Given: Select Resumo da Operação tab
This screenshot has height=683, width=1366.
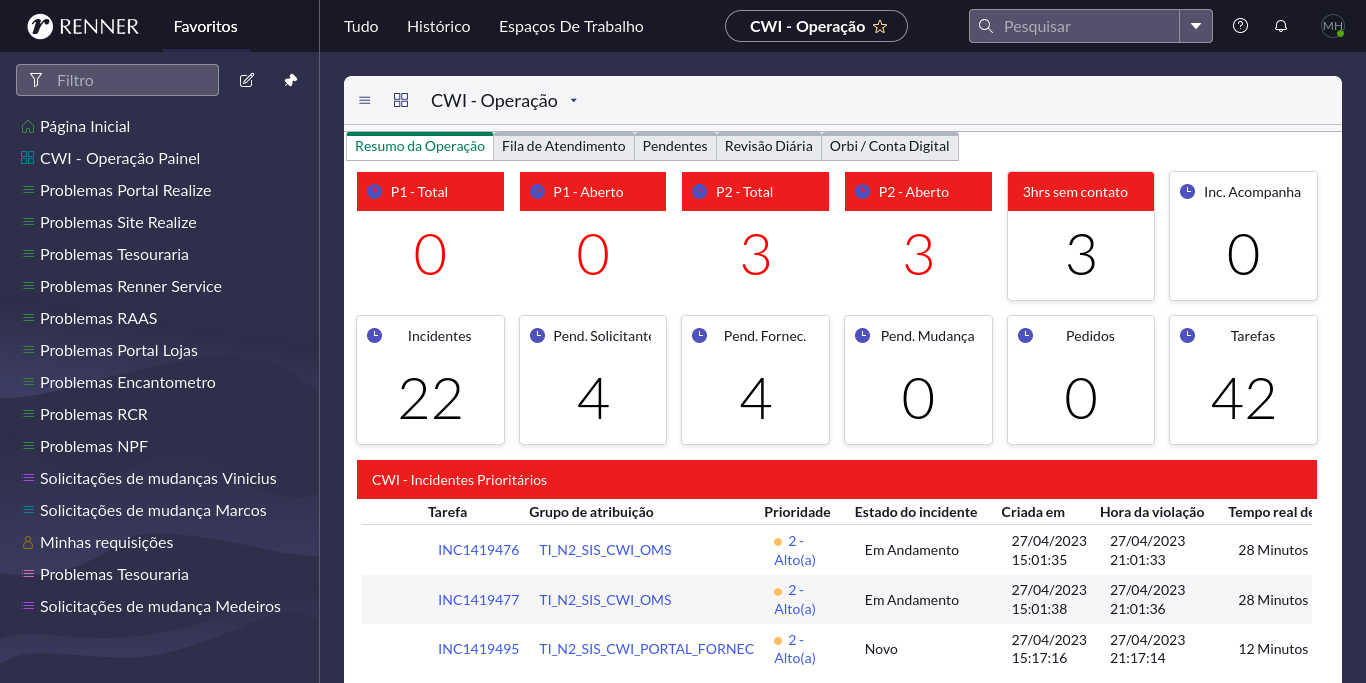Looking at the screenshot, I should tap(420, 146).
